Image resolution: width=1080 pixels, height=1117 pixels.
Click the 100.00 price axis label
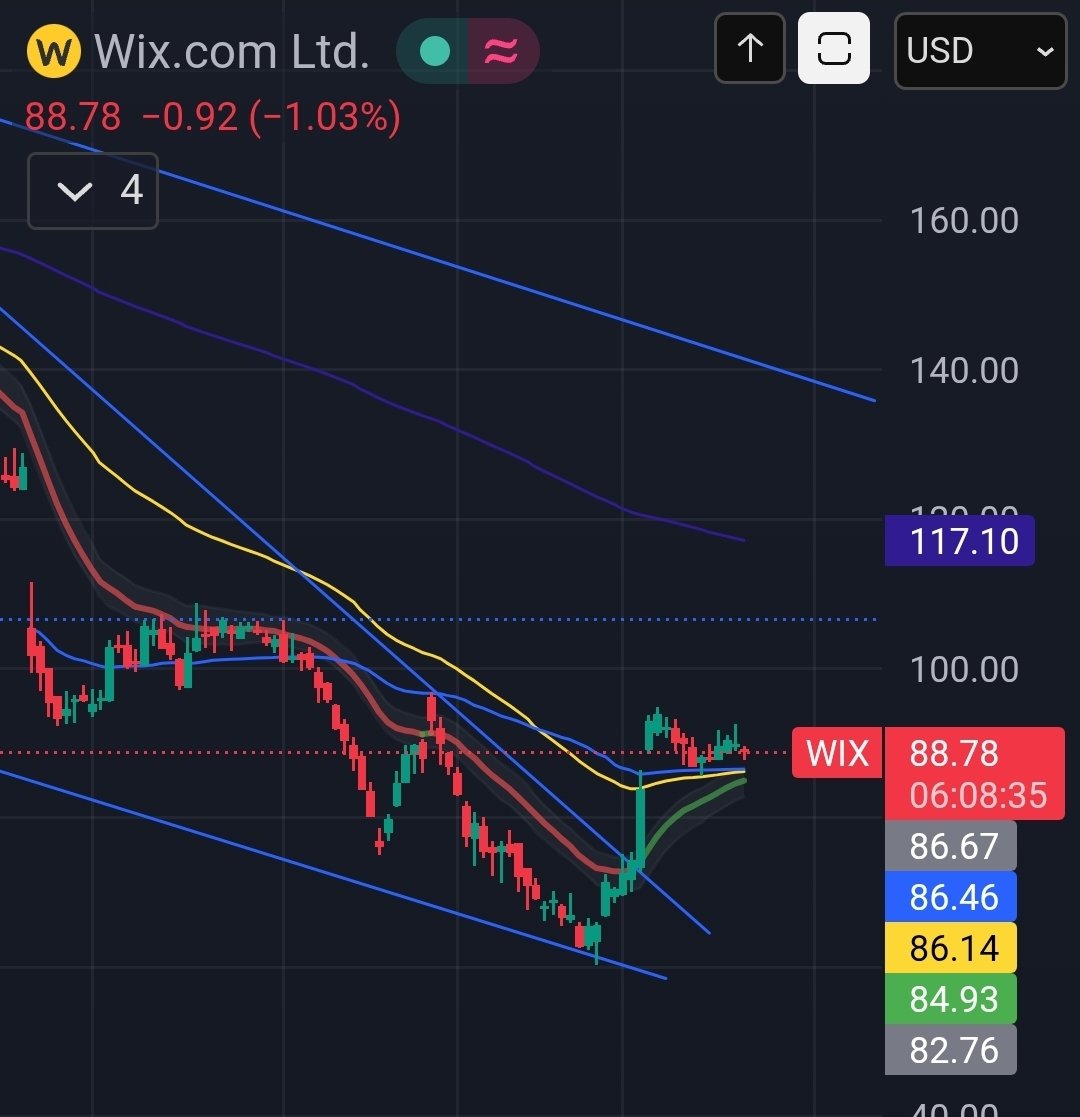[x=965, y=670]
